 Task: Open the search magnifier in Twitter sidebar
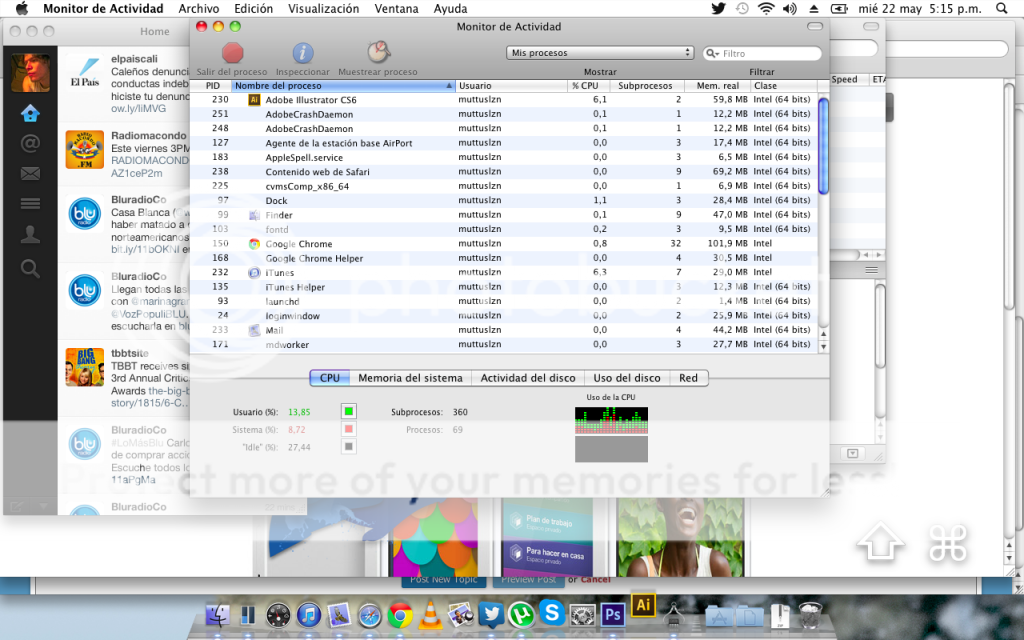(x=30, y=268)
